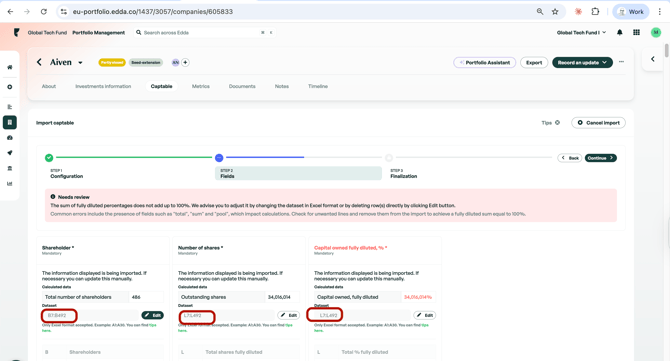Select the highlighted portfolio building icon in the sidebar
Viewport: 670px width, 361px height.
tap(9, 122)
